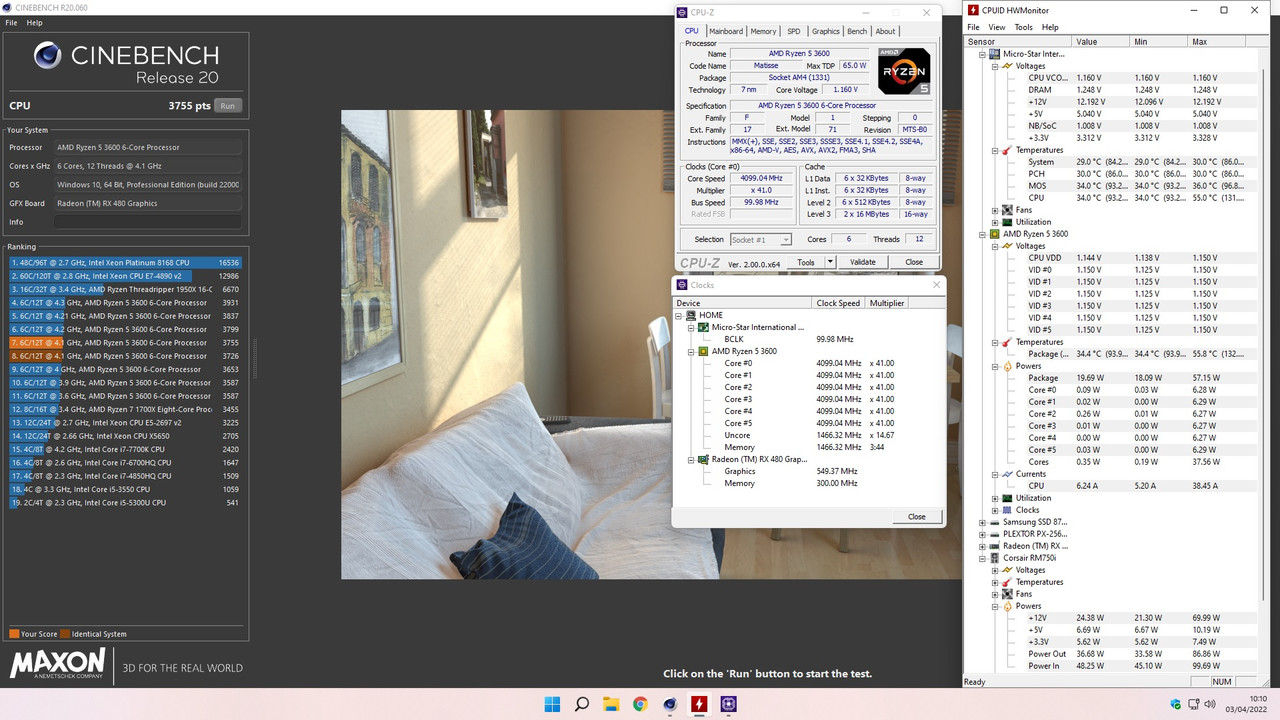Viewport: 1280px width, 720px height.
Task: Open File Explorer from the taskbar
Action: click(x=611, y=704)
